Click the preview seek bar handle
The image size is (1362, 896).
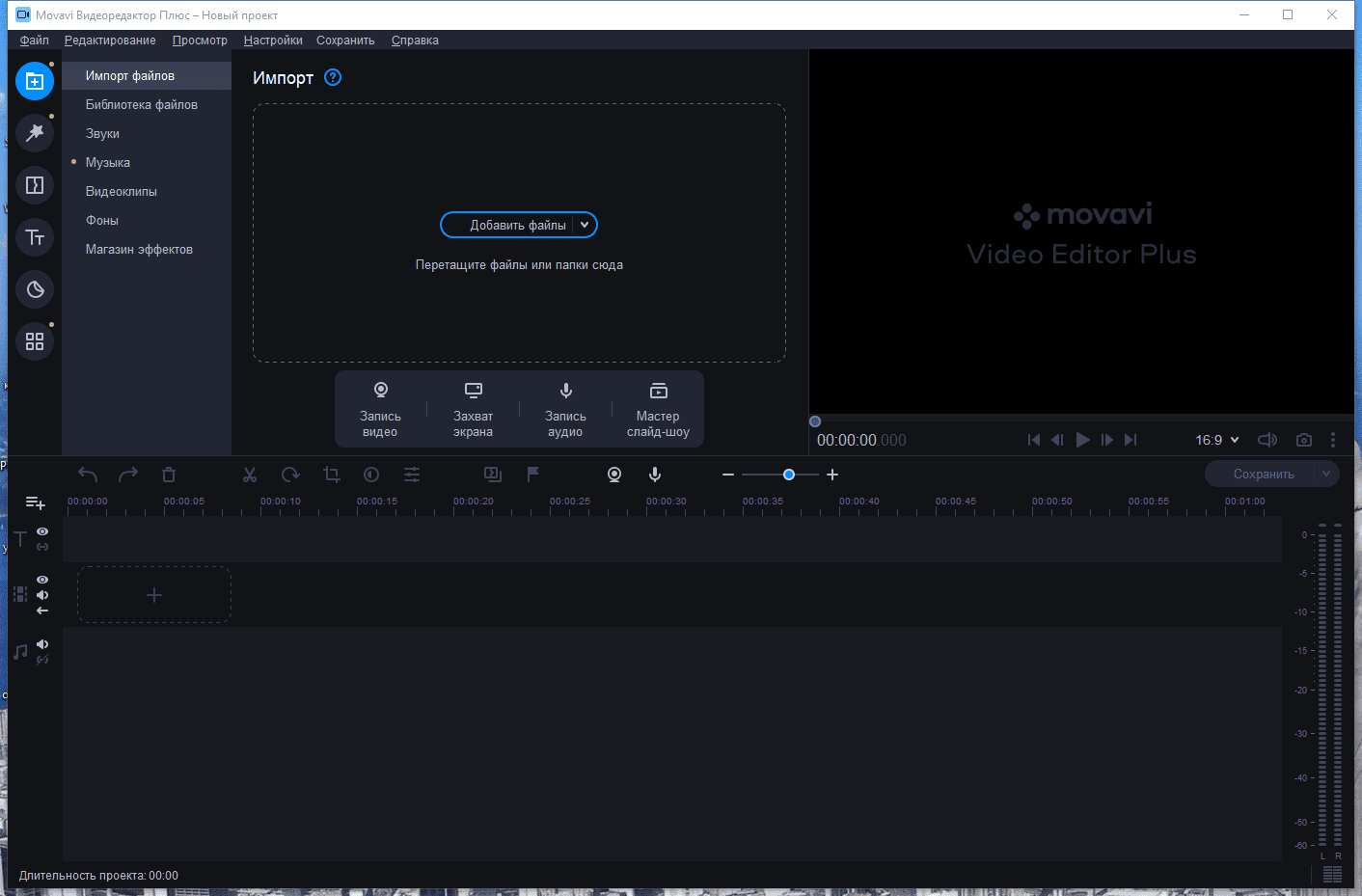815,421
